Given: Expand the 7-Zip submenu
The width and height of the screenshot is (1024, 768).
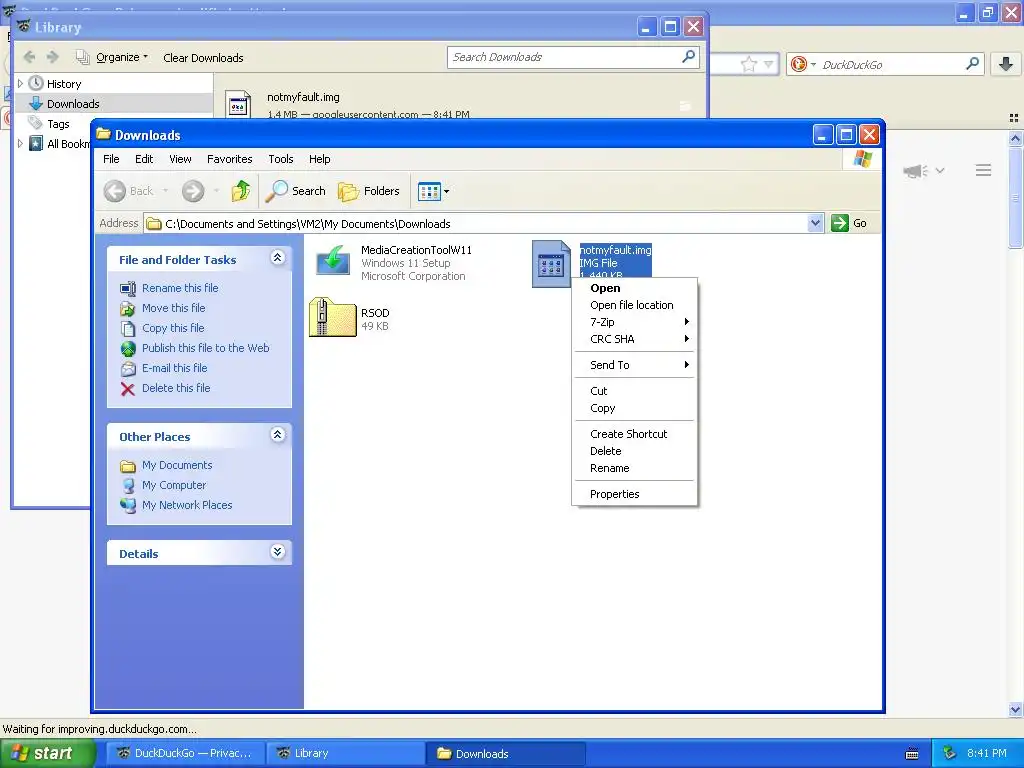Looking at the screenshot, I should click(x=634, y=322).
